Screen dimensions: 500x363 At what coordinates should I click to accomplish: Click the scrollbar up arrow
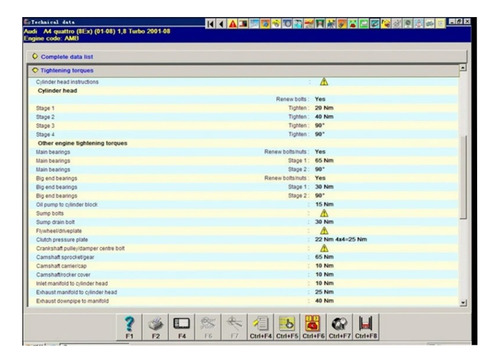(463, 68)
